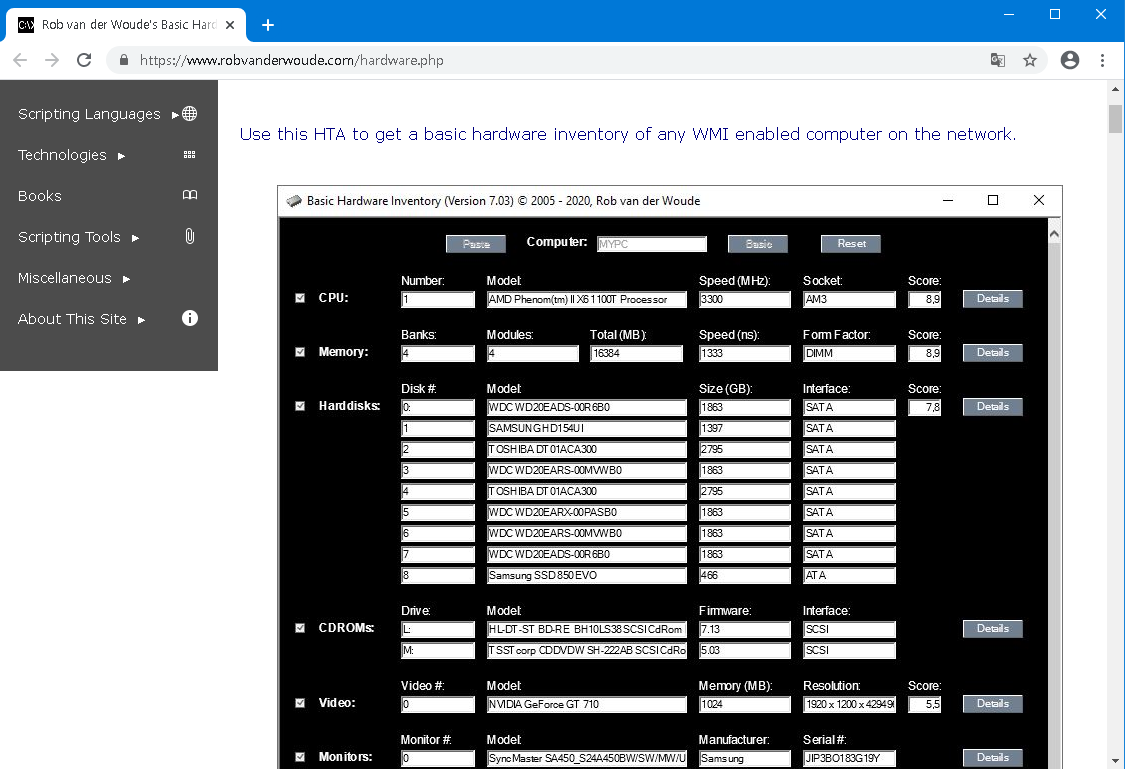Click the Samsung SSD 850 EVO model field
1125x769 pixels.
pyautogui.click(x=586, y=575)
